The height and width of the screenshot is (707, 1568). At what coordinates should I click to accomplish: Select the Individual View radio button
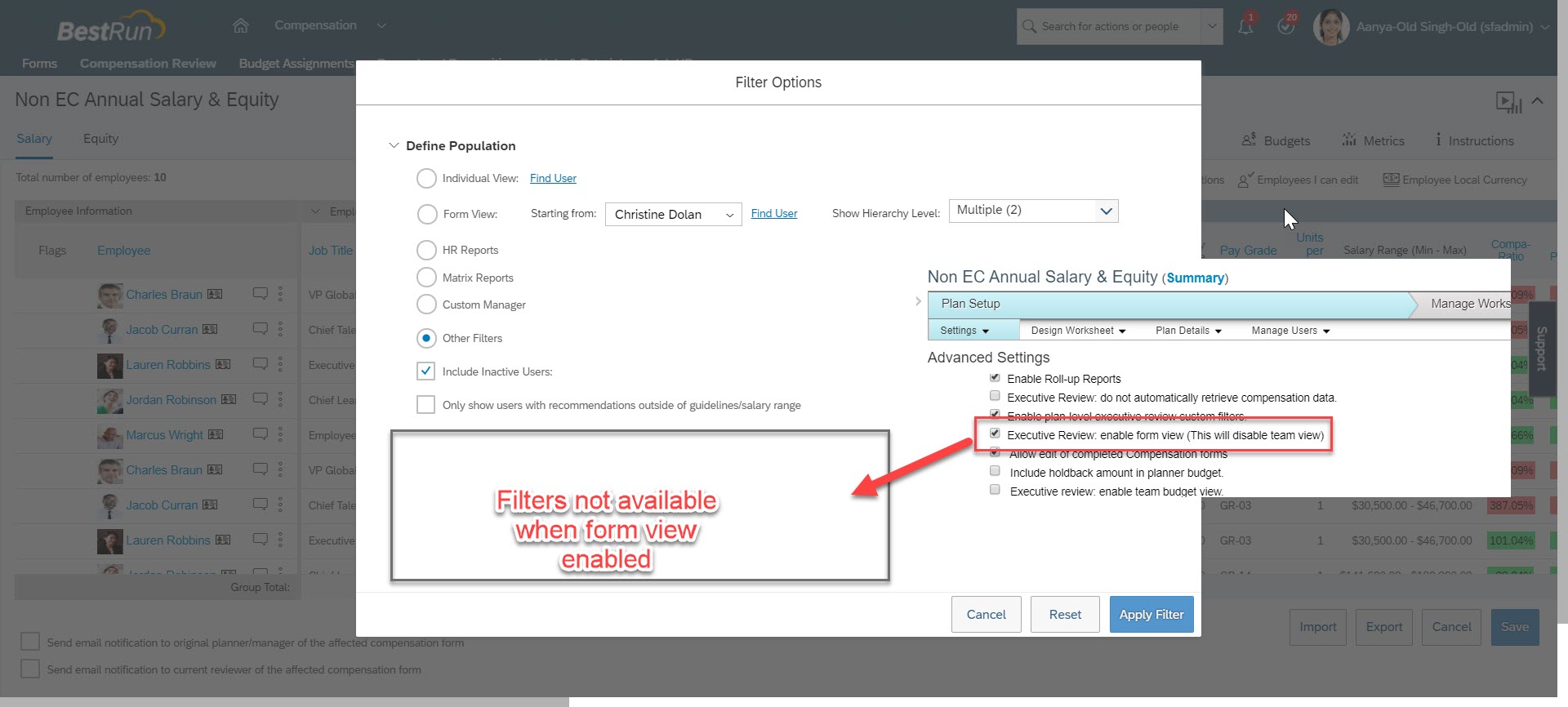coord(426,178)
